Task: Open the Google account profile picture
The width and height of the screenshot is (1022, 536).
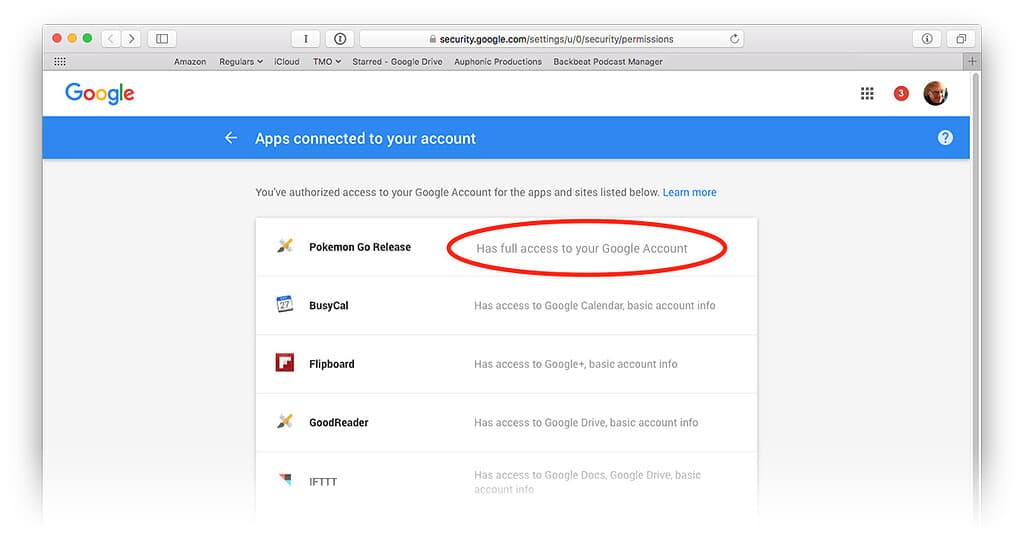Action: pyautogui.click(x=935, y=93)
